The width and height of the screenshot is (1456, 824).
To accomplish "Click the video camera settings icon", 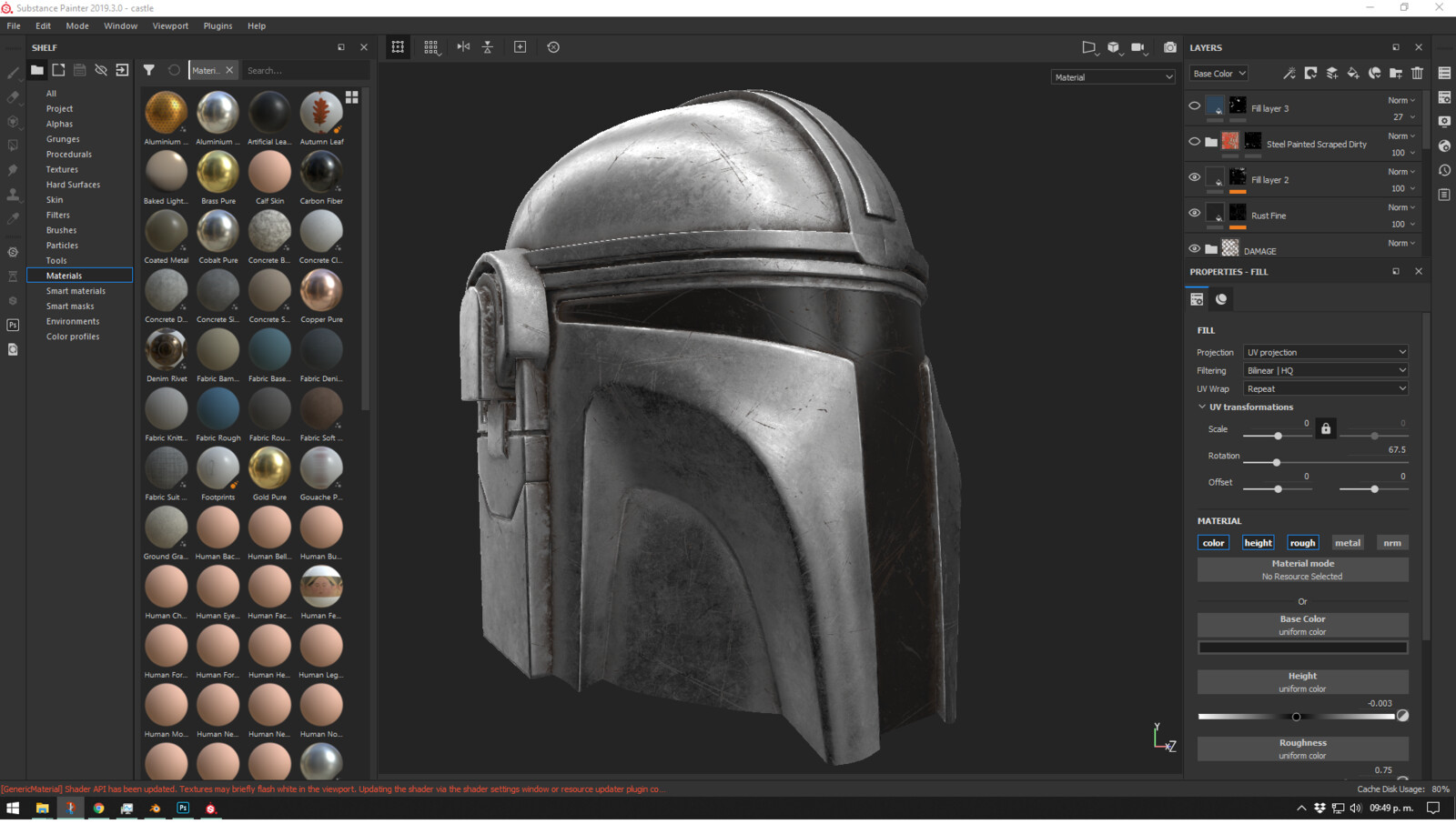I will click(1138, 47).
